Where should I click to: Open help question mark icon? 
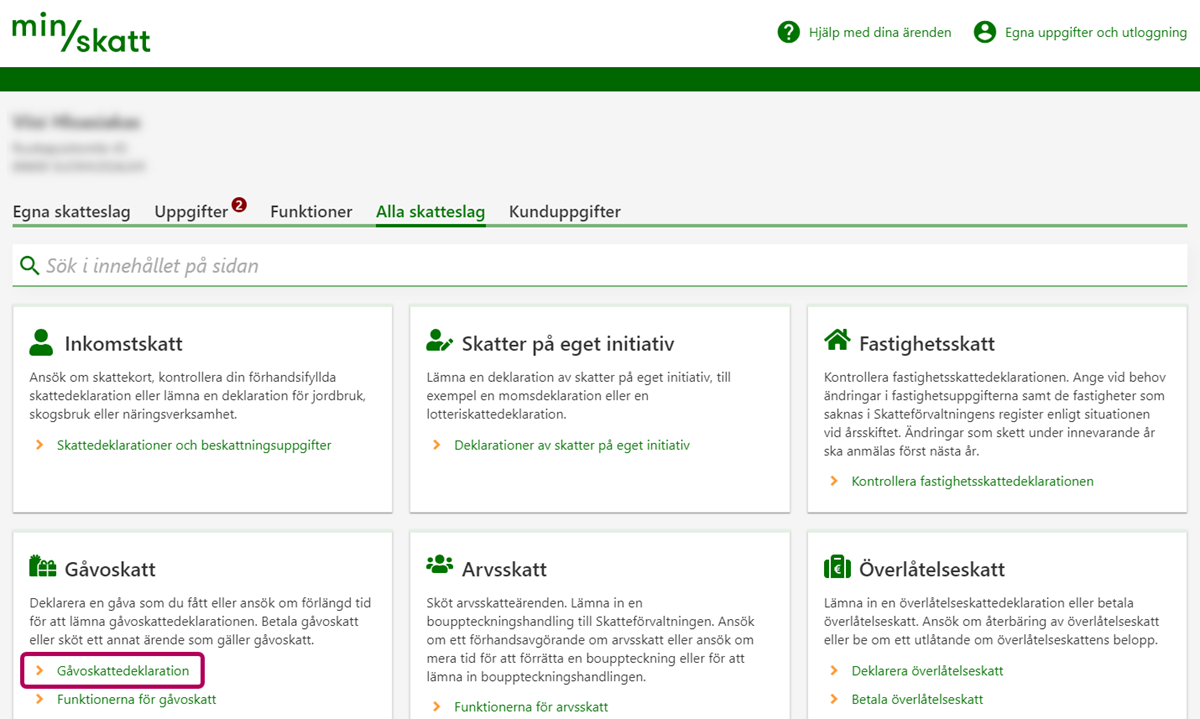click(x=789, y=32)
